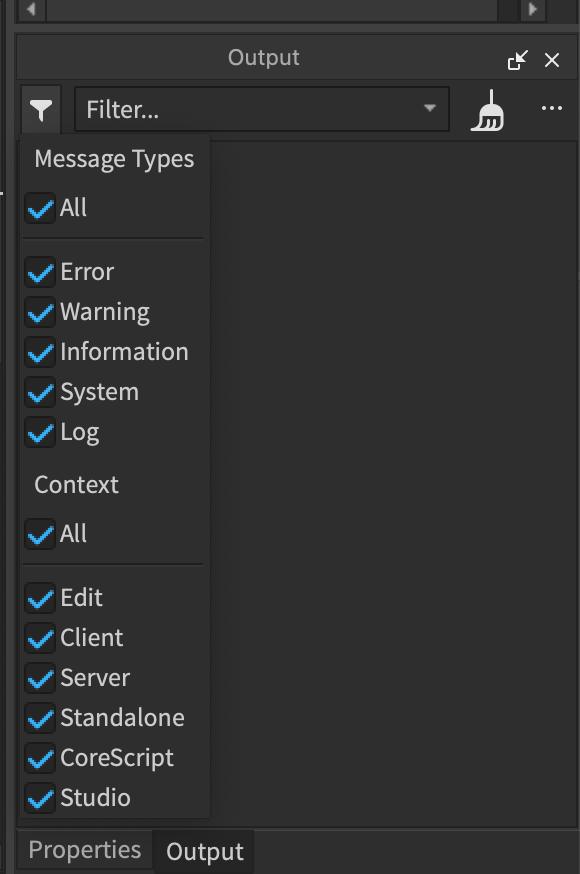Click the filter funnel icon
The width and height of the screenshot is (580, 874).
coord(40,108)
